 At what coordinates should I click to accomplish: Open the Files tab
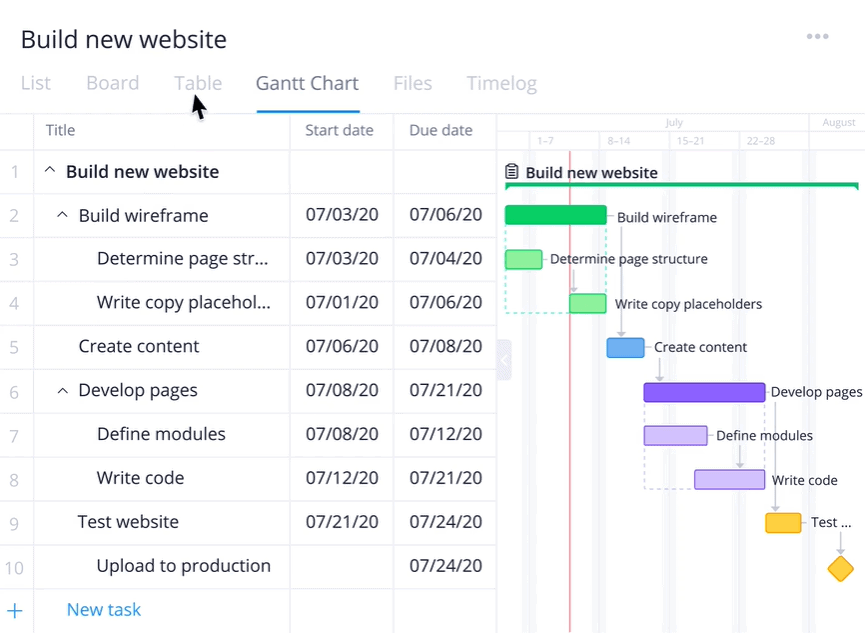412,83
